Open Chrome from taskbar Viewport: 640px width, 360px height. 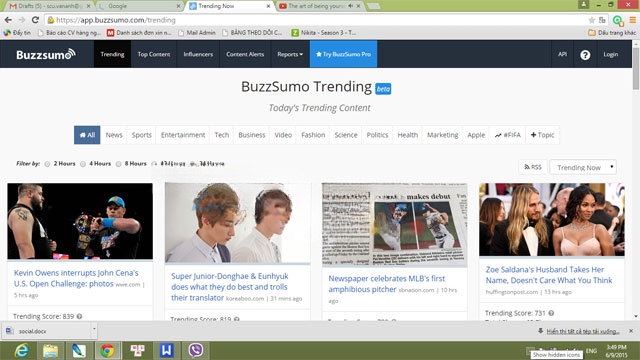click(107, 351)
